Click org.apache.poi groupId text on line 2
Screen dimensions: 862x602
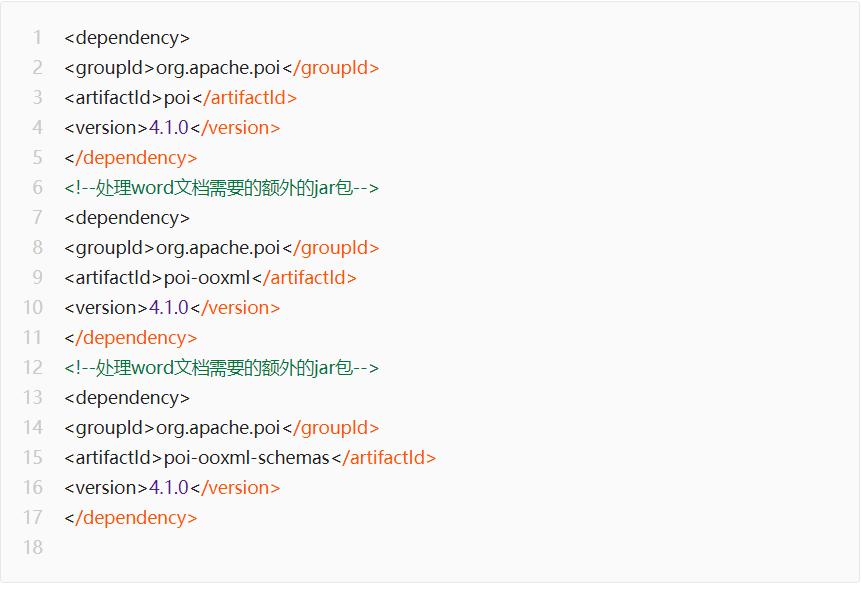click(x=218, y=68)
